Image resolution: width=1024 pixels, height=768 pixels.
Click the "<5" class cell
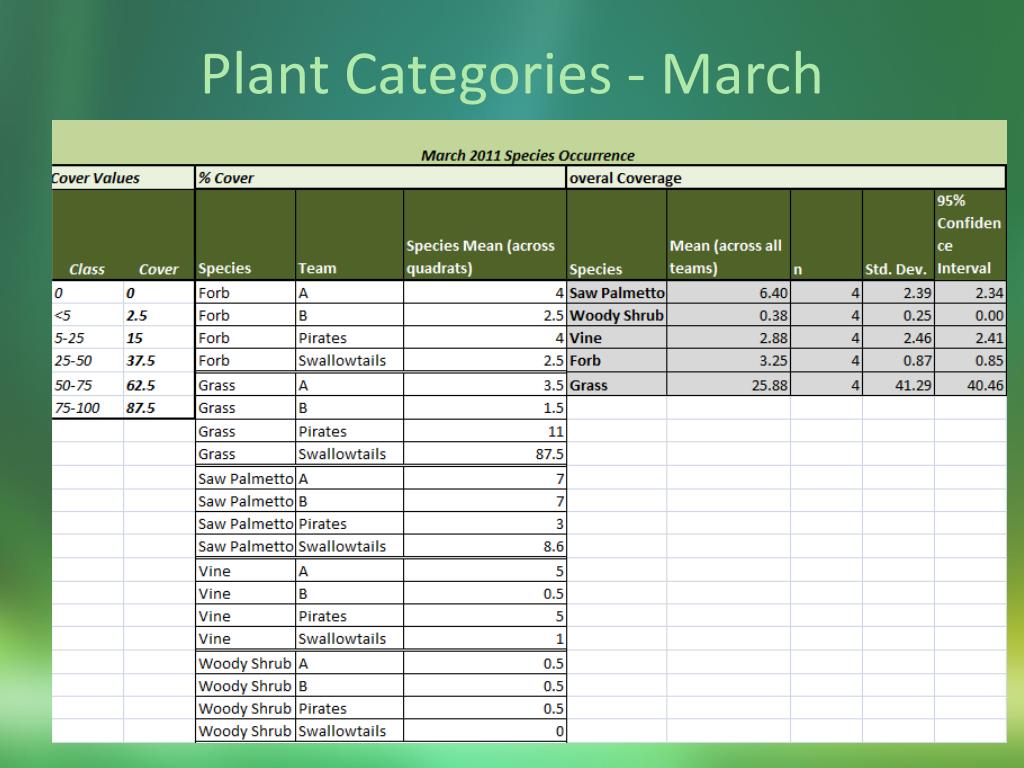pos(63,315)
